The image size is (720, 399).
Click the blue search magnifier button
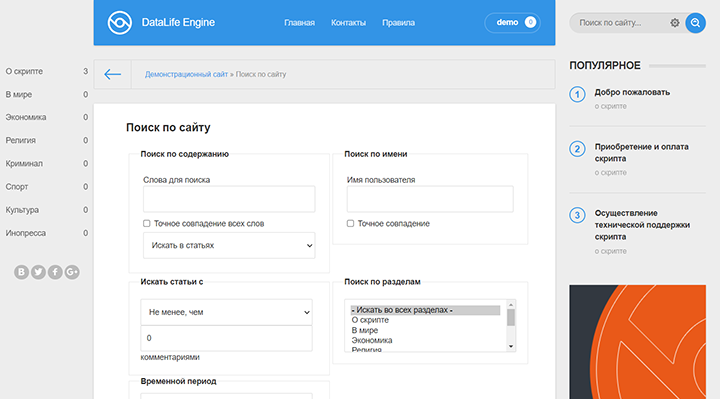[695, 22]
